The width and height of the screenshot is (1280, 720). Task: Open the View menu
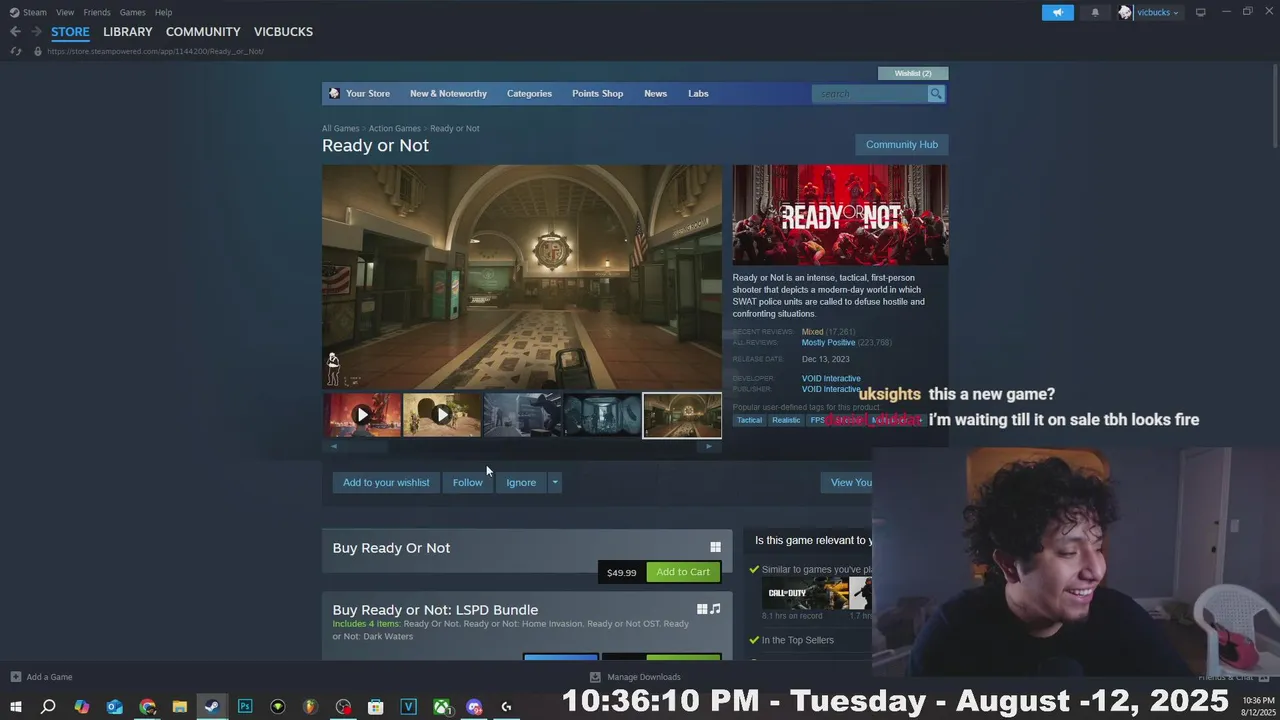(65, 12)
